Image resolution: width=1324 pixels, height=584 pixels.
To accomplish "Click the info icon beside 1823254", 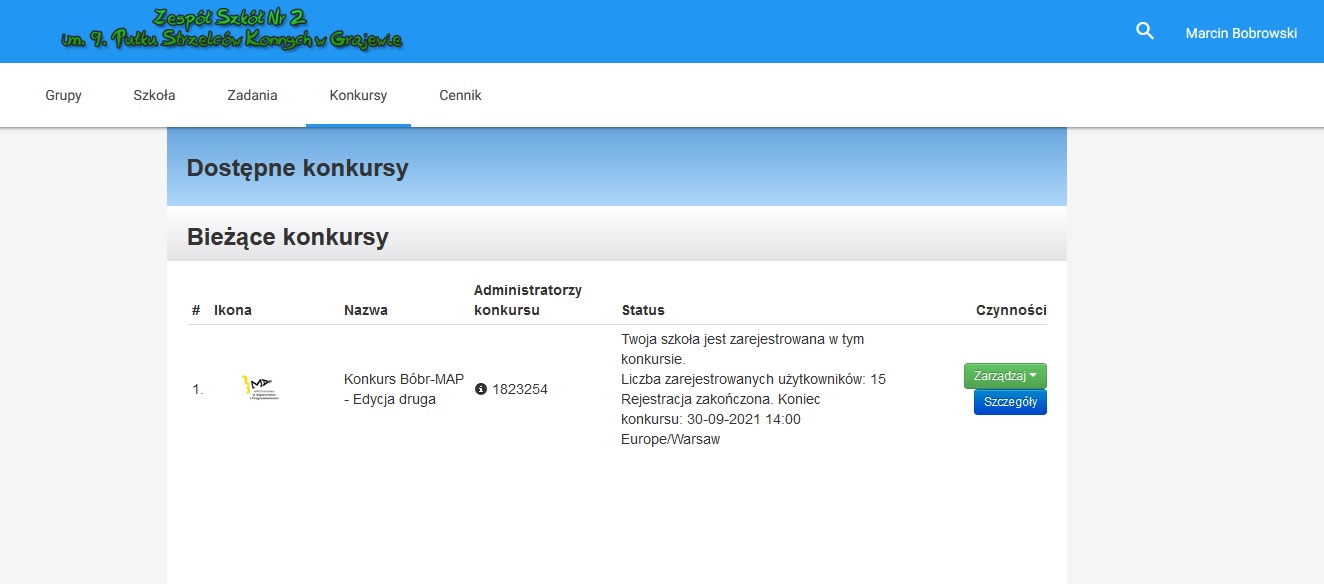I will point(480,389).
